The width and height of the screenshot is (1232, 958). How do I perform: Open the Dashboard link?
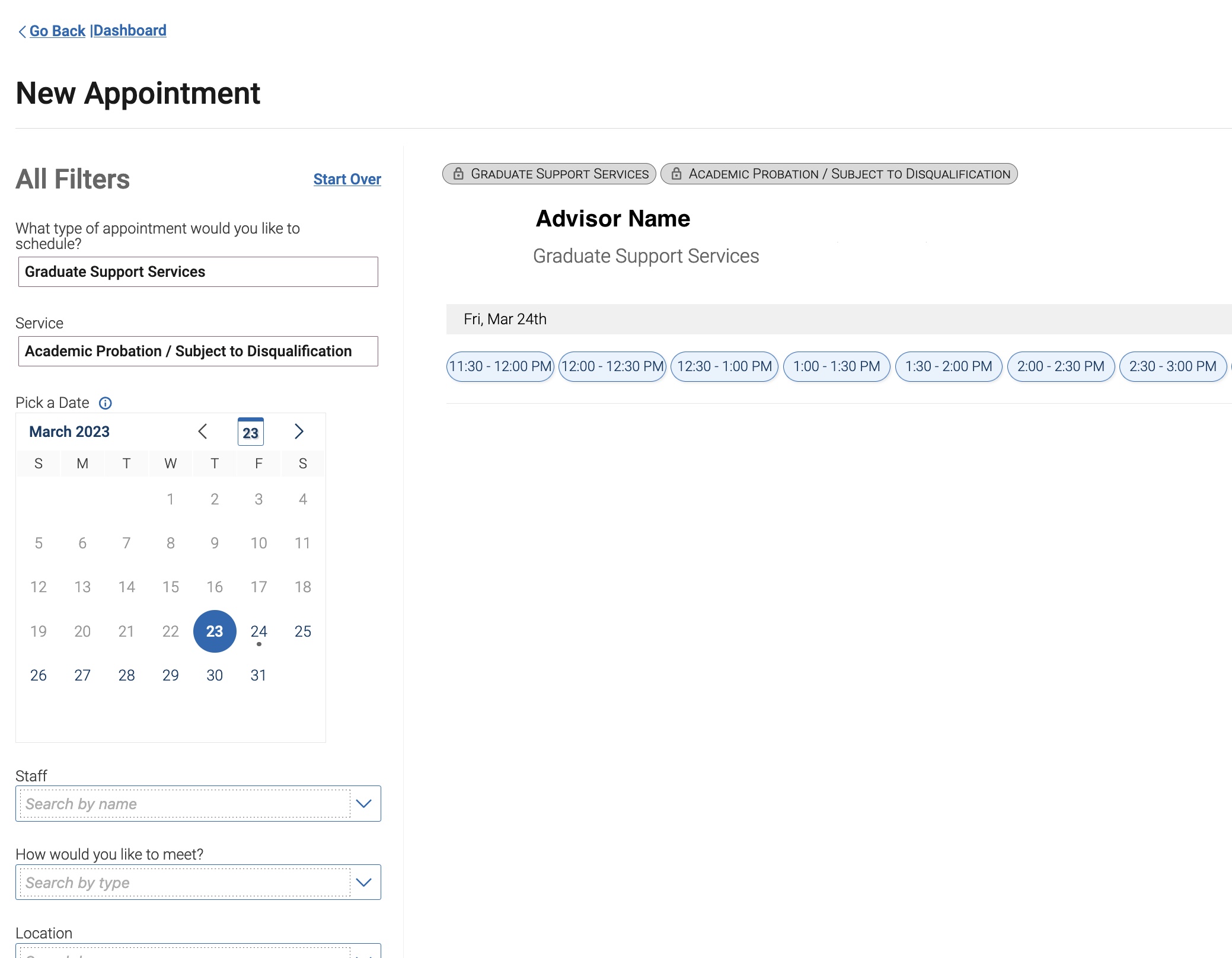coord(130,31)
